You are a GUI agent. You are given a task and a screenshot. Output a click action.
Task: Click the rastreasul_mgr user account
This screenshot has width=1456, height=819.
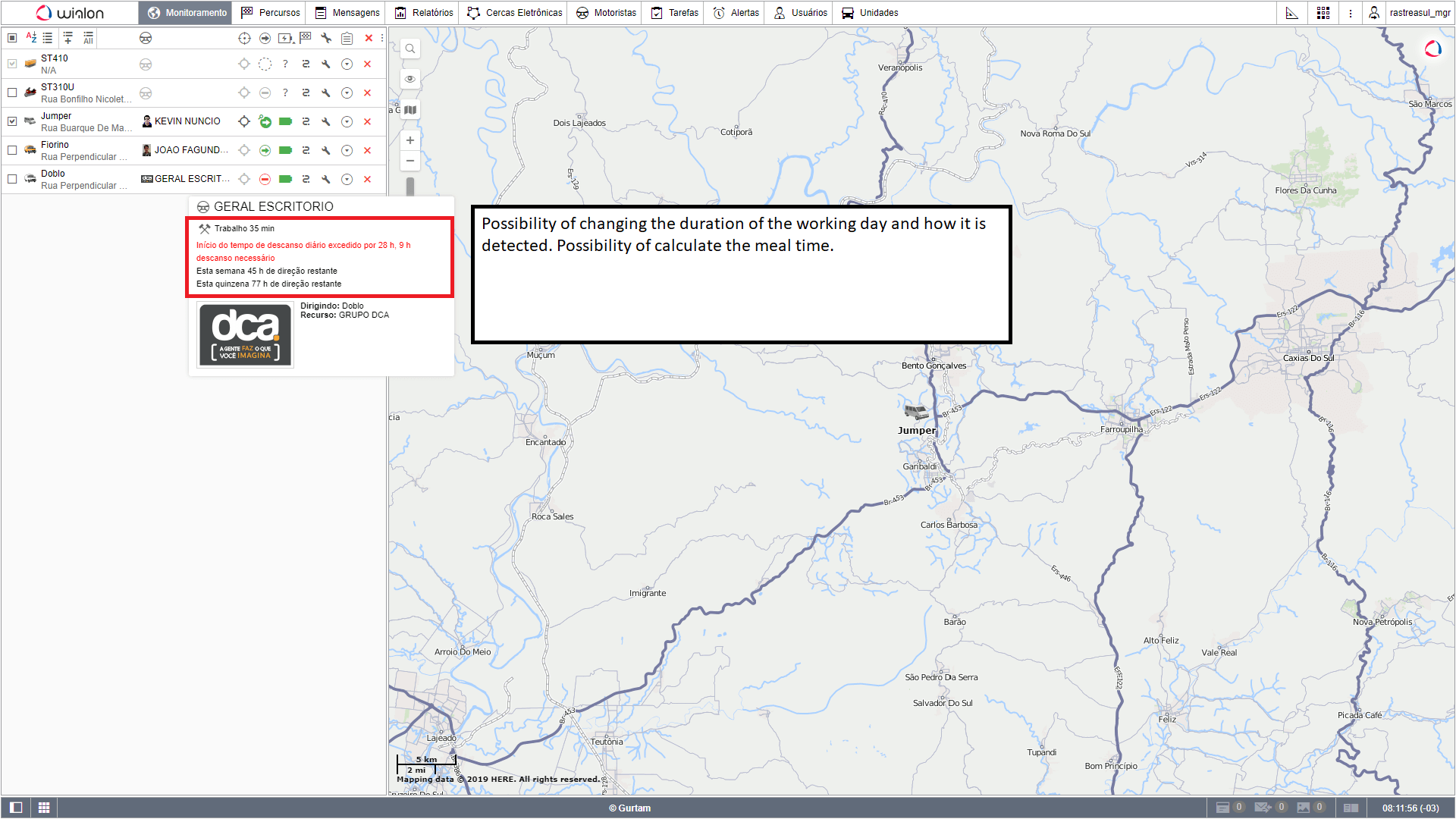[1419, 13]
